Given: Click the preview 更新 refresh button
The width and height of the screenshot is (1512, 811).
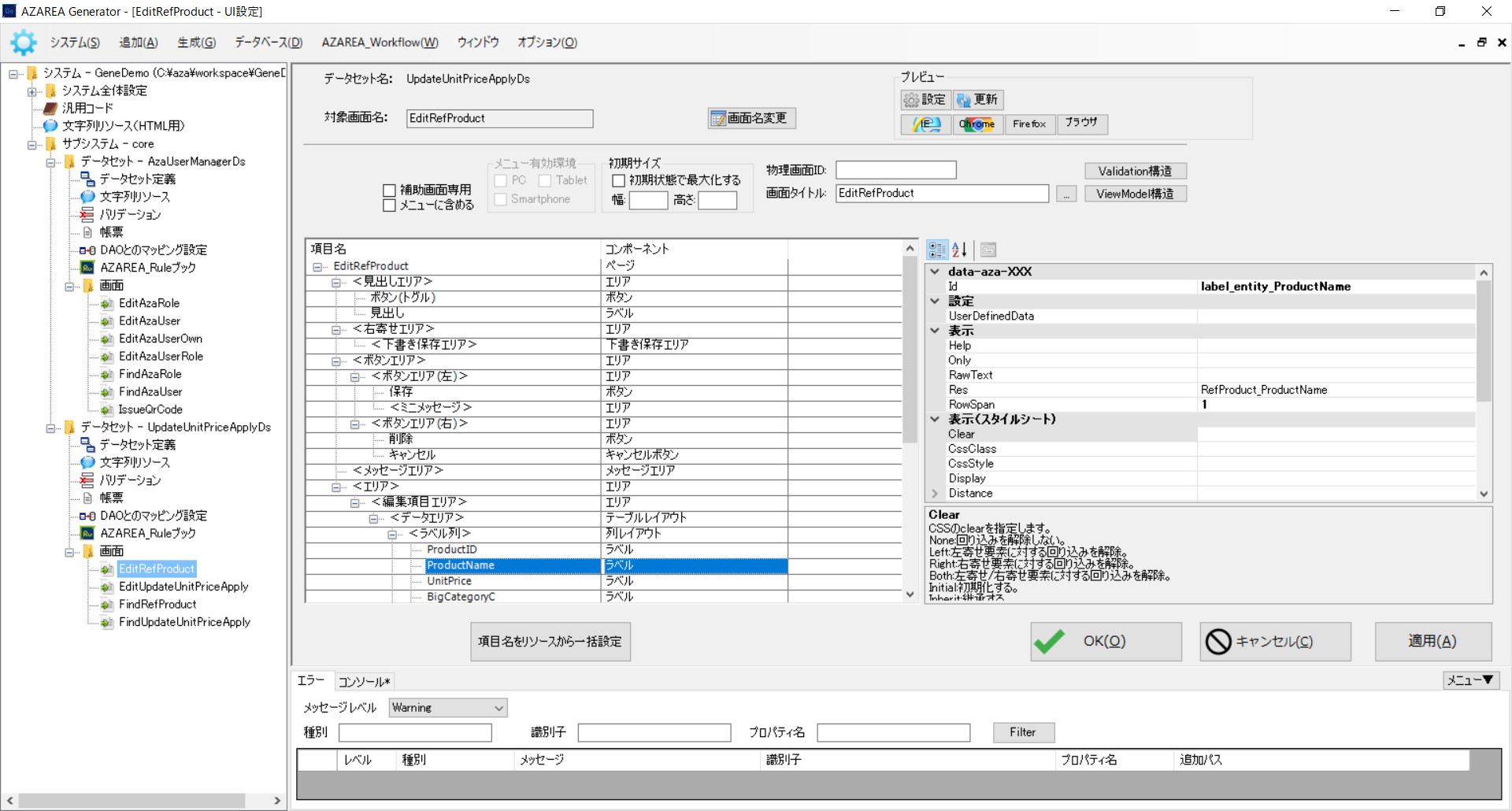Looking at the screenshot, I should coord(978,99).
